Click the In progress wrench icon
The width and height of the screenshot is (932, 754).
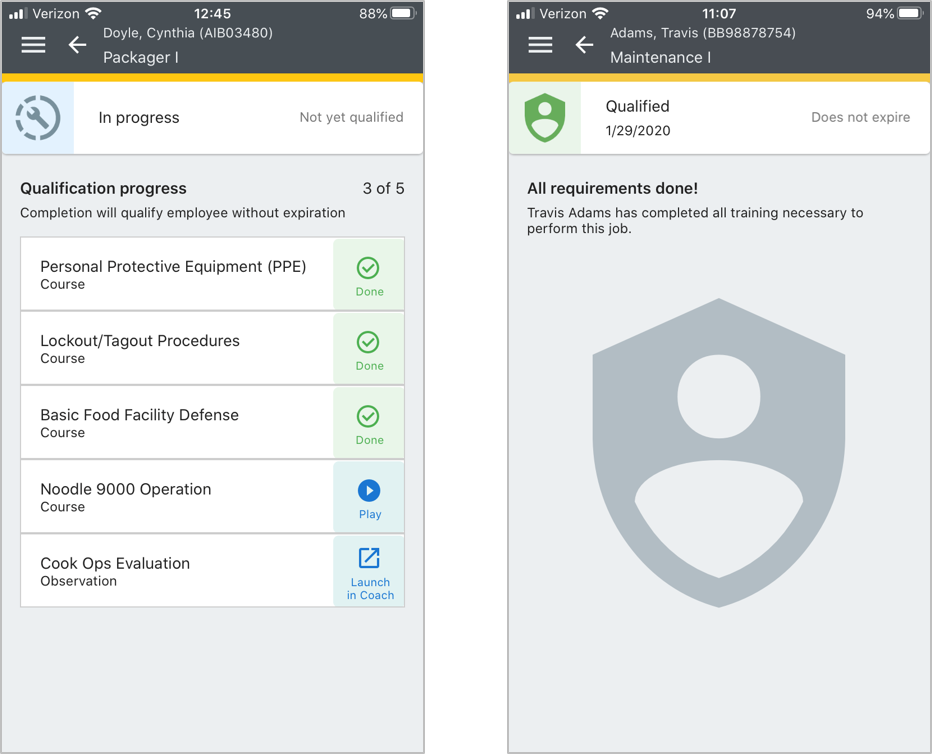pyautogui.click(x=38, y=118)
